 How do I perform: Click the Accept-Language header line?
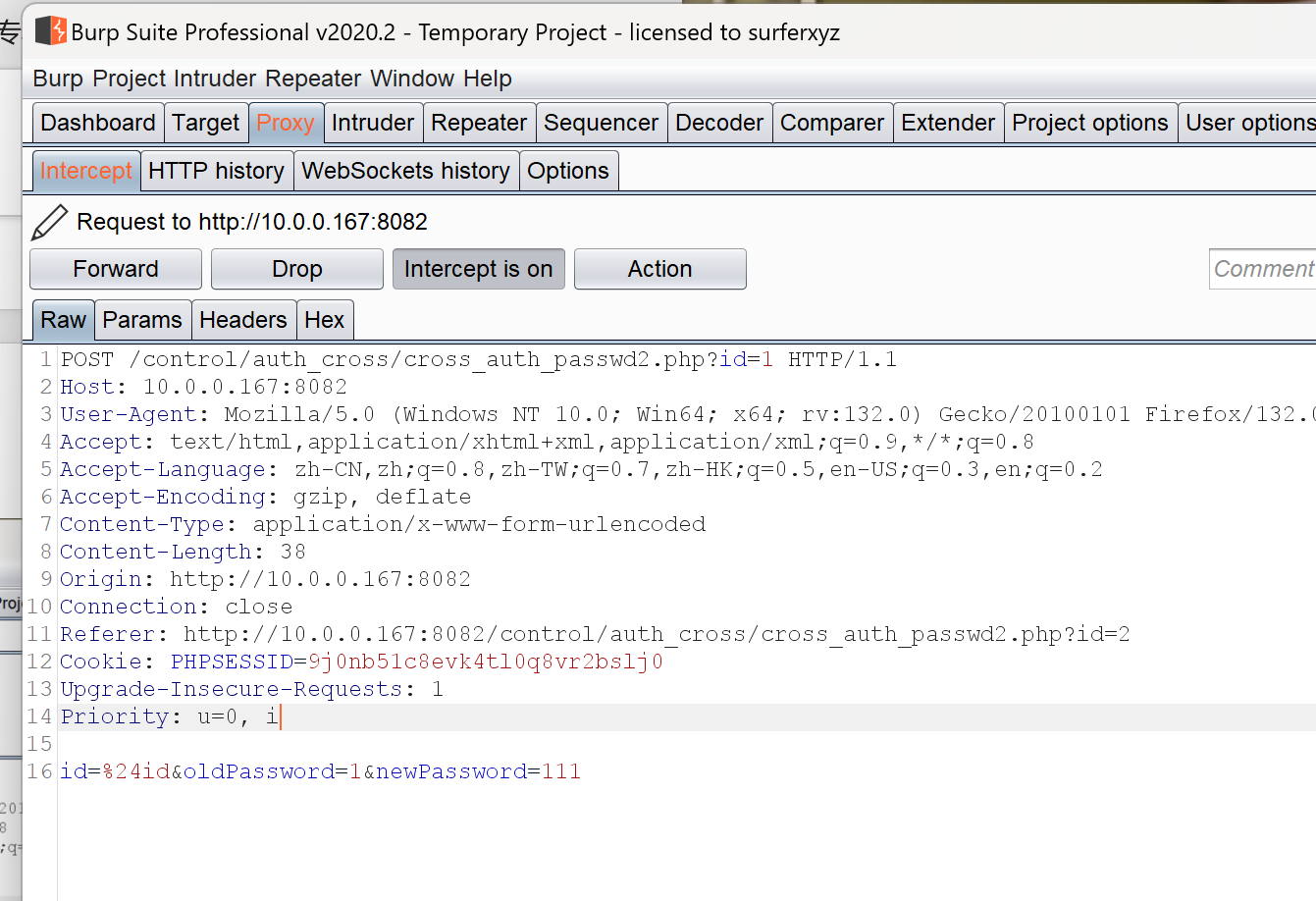582,469
